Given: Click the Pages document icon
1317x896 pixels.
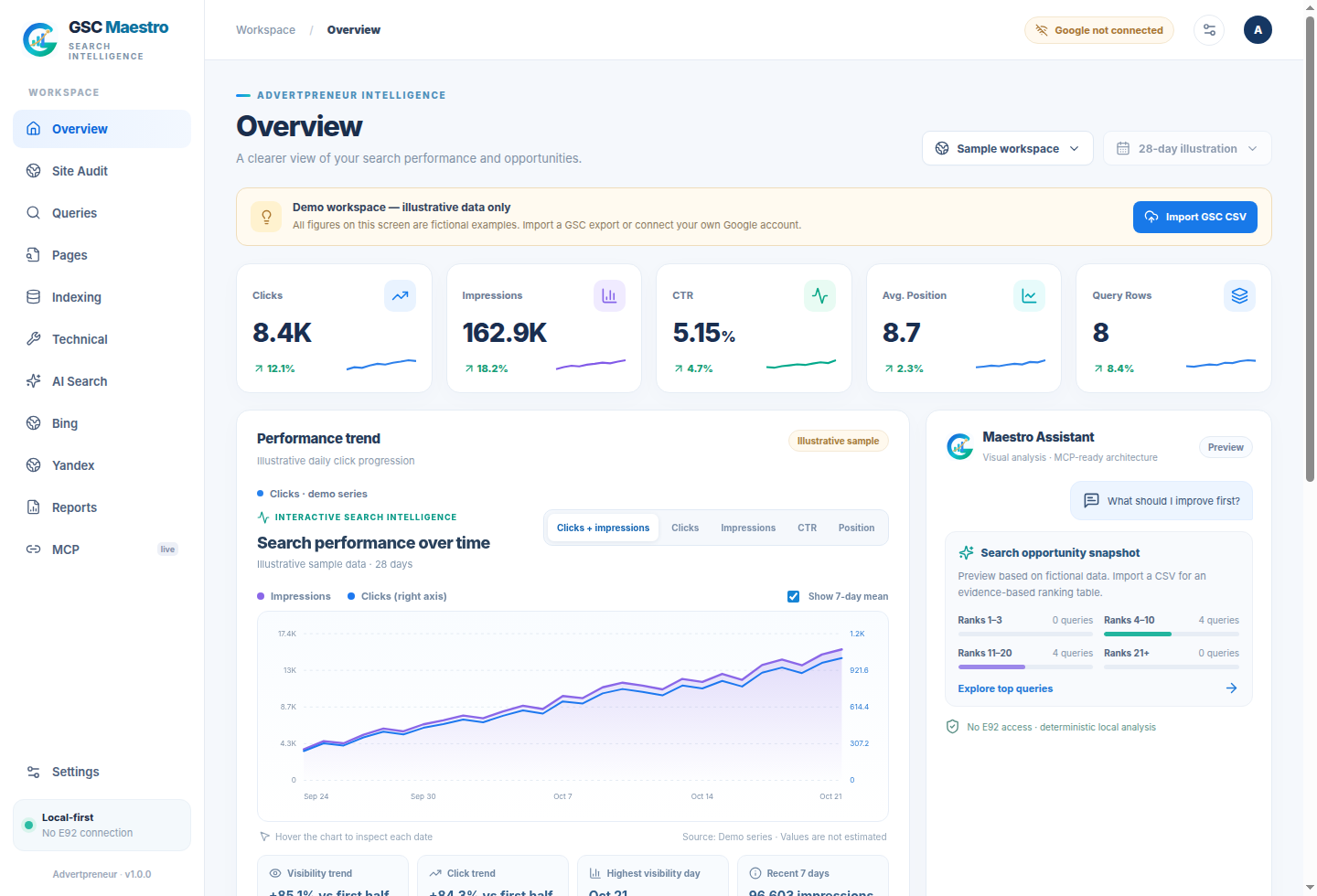Looking at the screenshot, I should pos(34,255).
